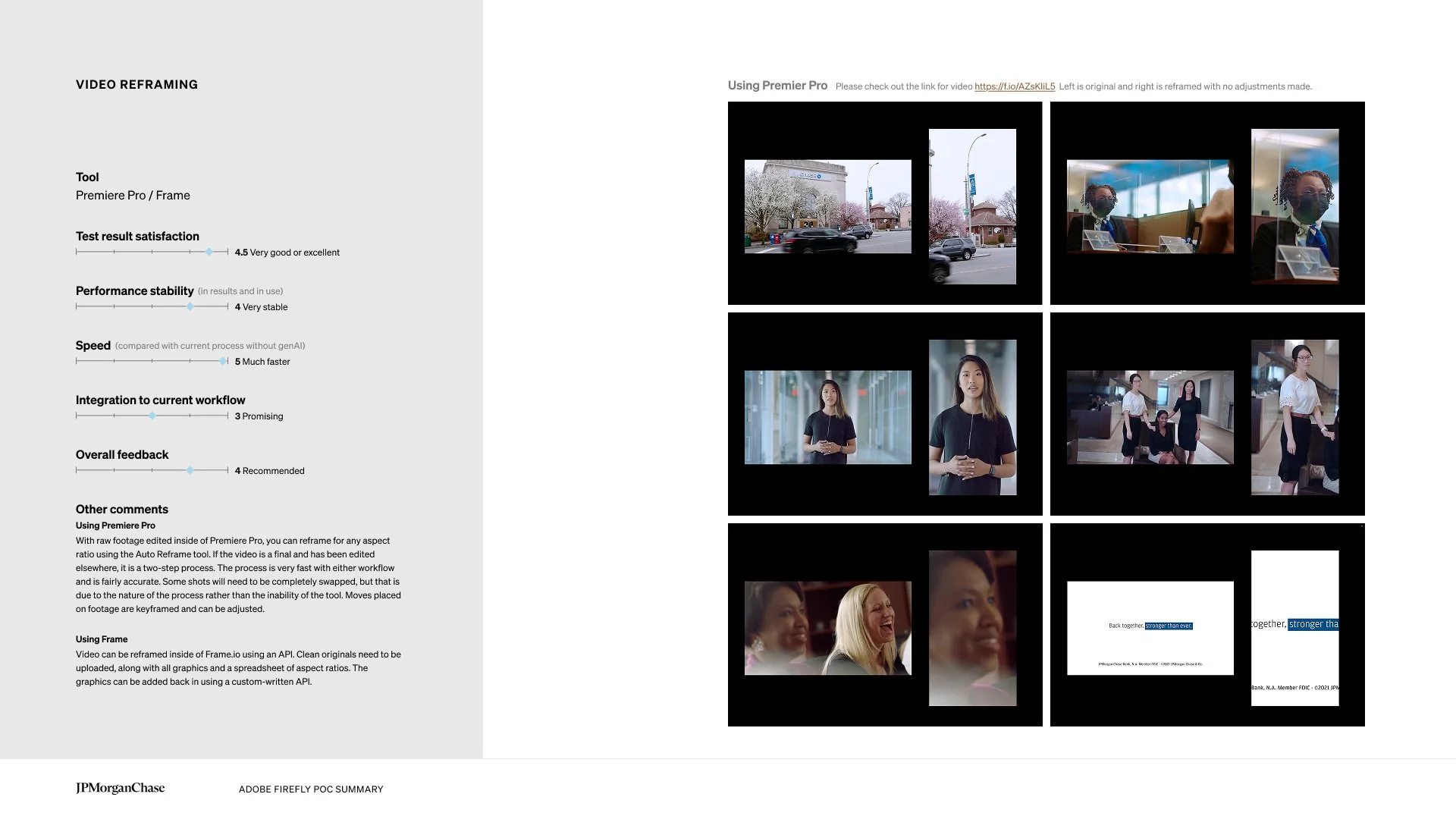
Task: Select original three women lobby frame
Action: tap(1150, 417)
